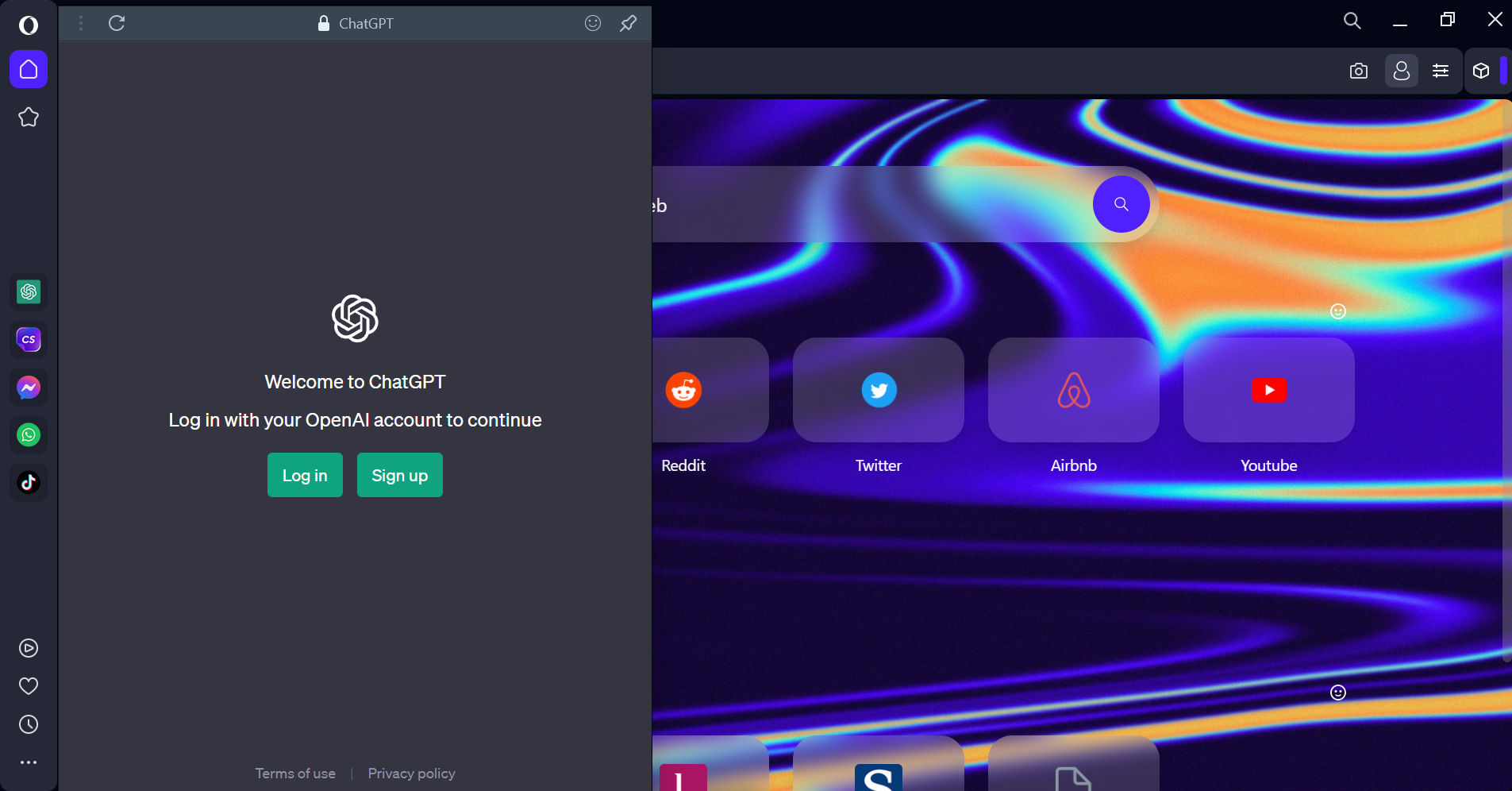Open the Opera main menu logo
The width and height of the screenshot is (1512, 791).
tap(29, 25)
